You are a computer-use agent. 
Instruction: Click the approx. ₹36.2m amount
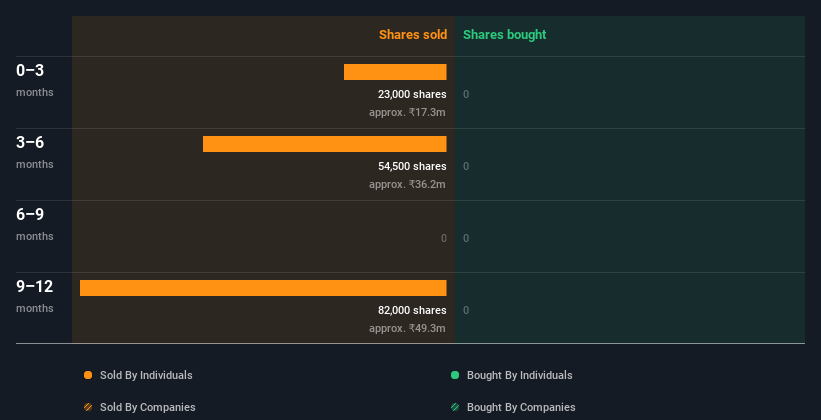coord(407,184)
